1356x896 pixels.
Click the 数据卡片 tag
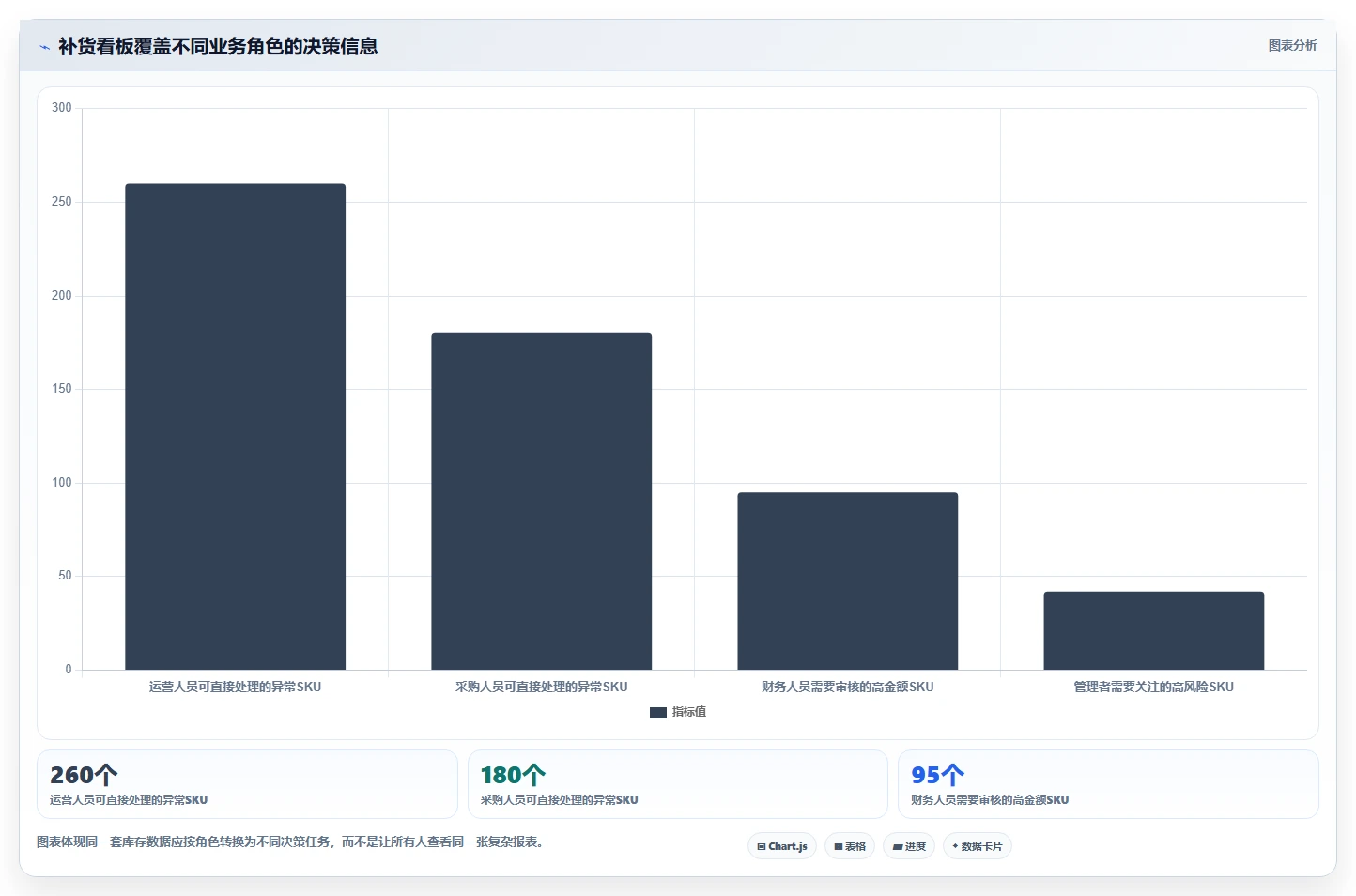pos(978,846)
